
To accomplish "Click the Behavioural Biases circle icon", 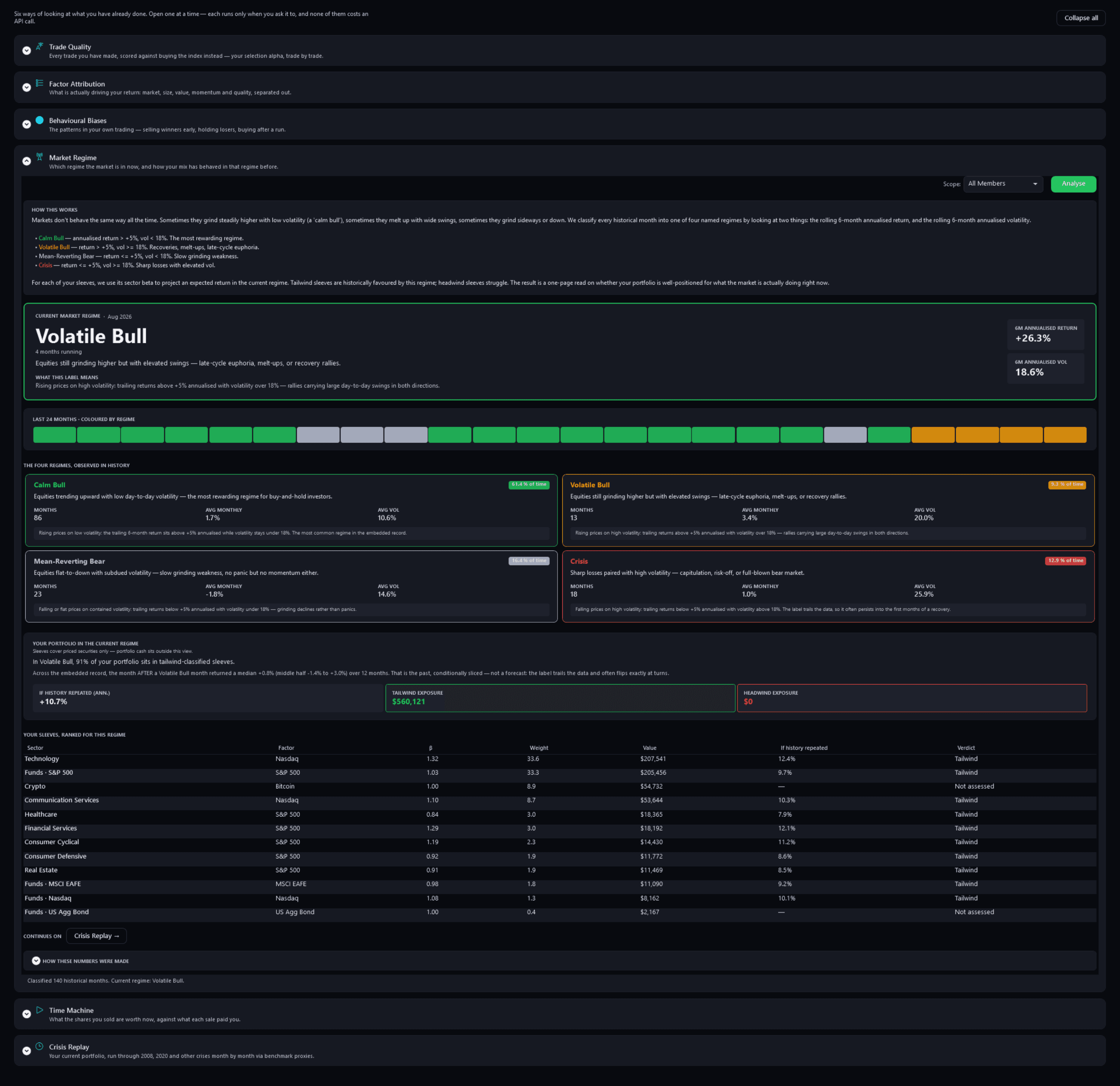I will point(40,120).
